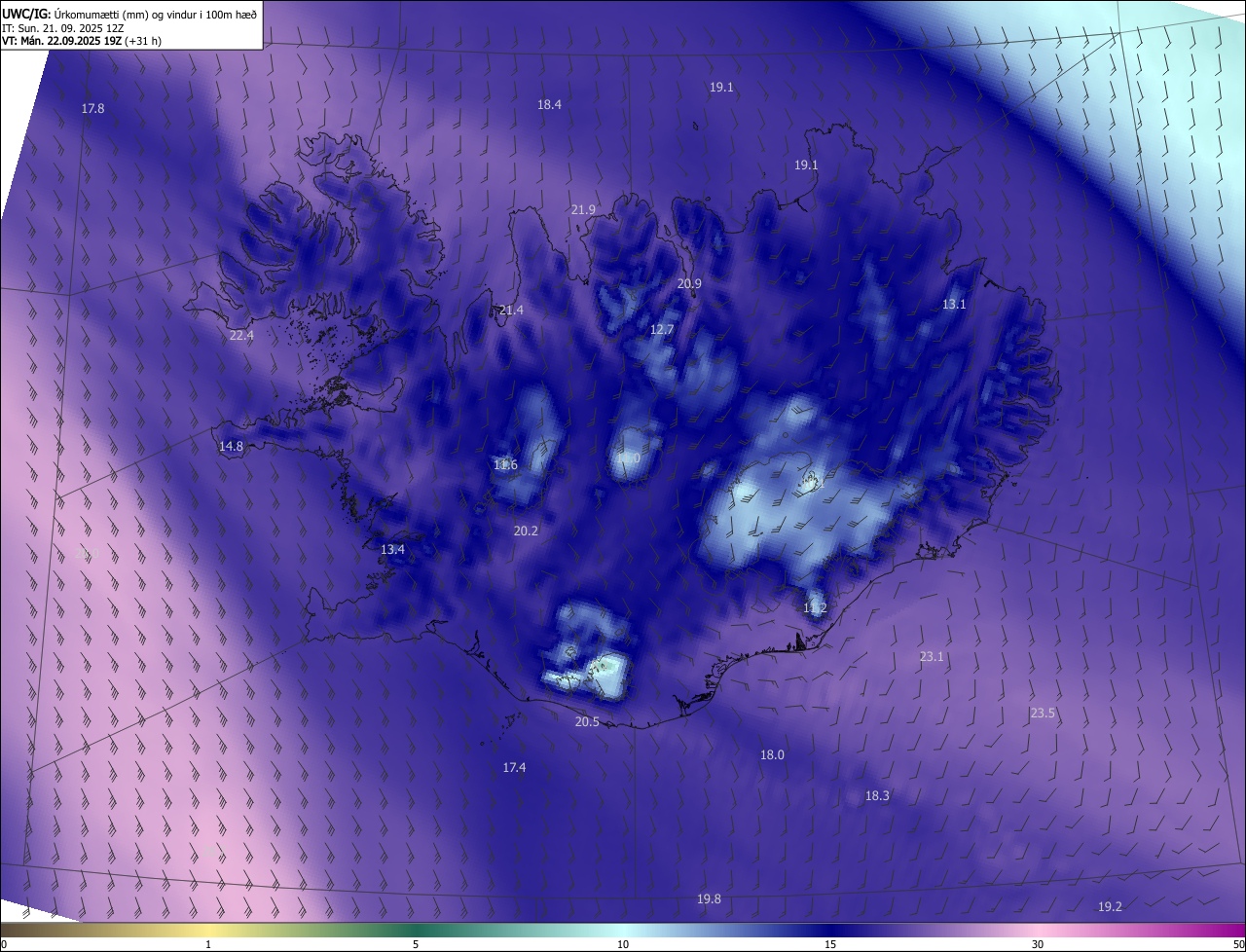Screen dimensions: 1246x952
Task: Select the 20.5 value label
Action: tap(587, 722)
